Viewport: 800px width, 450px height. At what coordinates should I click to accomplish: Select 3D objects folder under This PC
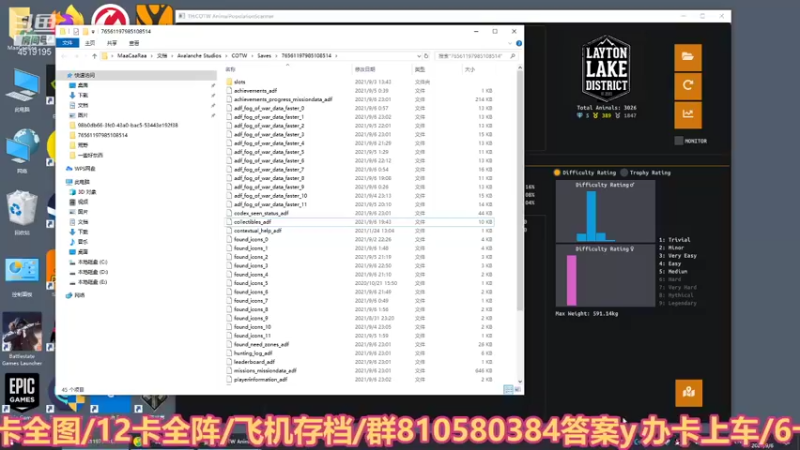click(x=87, y=192)
